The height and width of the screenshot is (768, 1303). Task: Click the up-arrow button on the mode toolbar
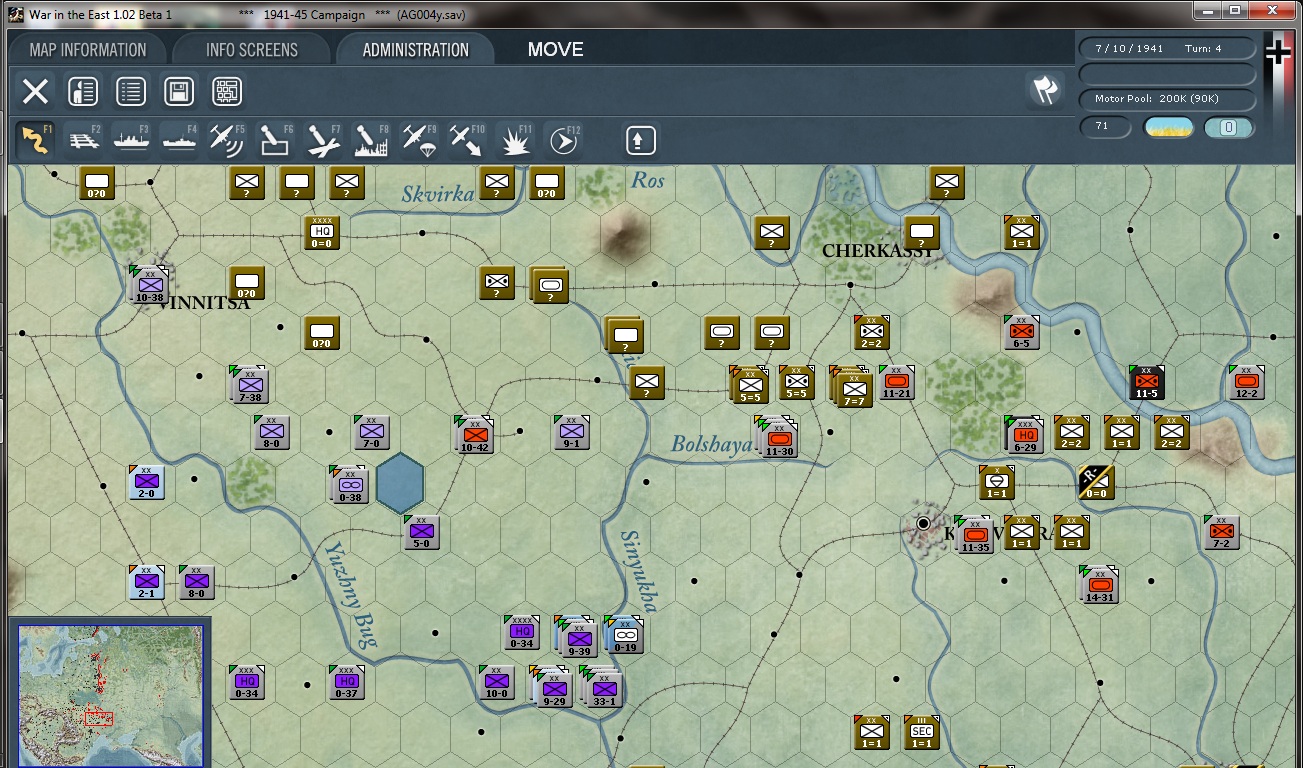tap(641, 140)
